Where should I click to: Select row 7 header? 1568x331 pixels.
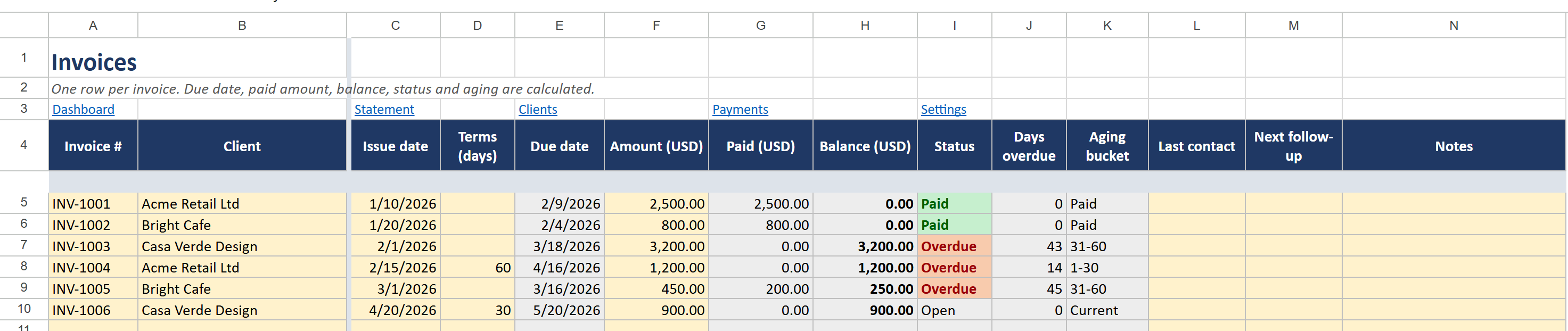click(24, 245)
